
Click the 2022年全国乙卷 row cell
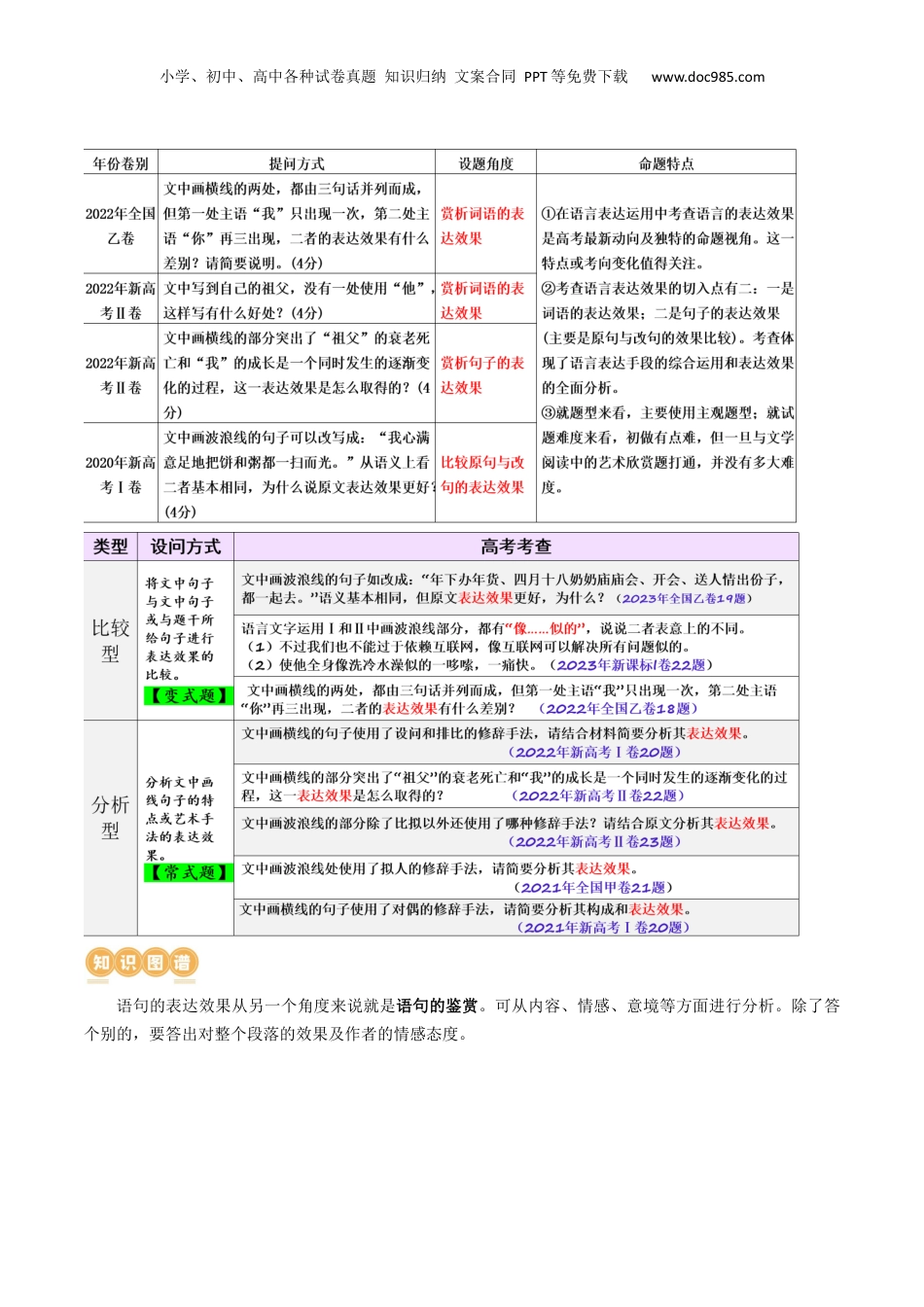121,226
